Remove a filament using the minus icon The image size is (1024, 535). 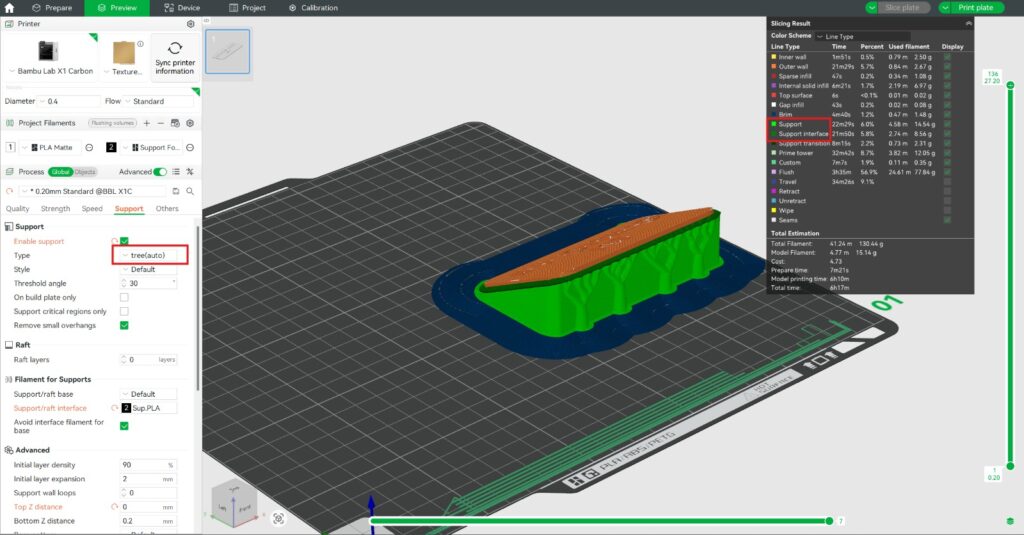[160, 123]
